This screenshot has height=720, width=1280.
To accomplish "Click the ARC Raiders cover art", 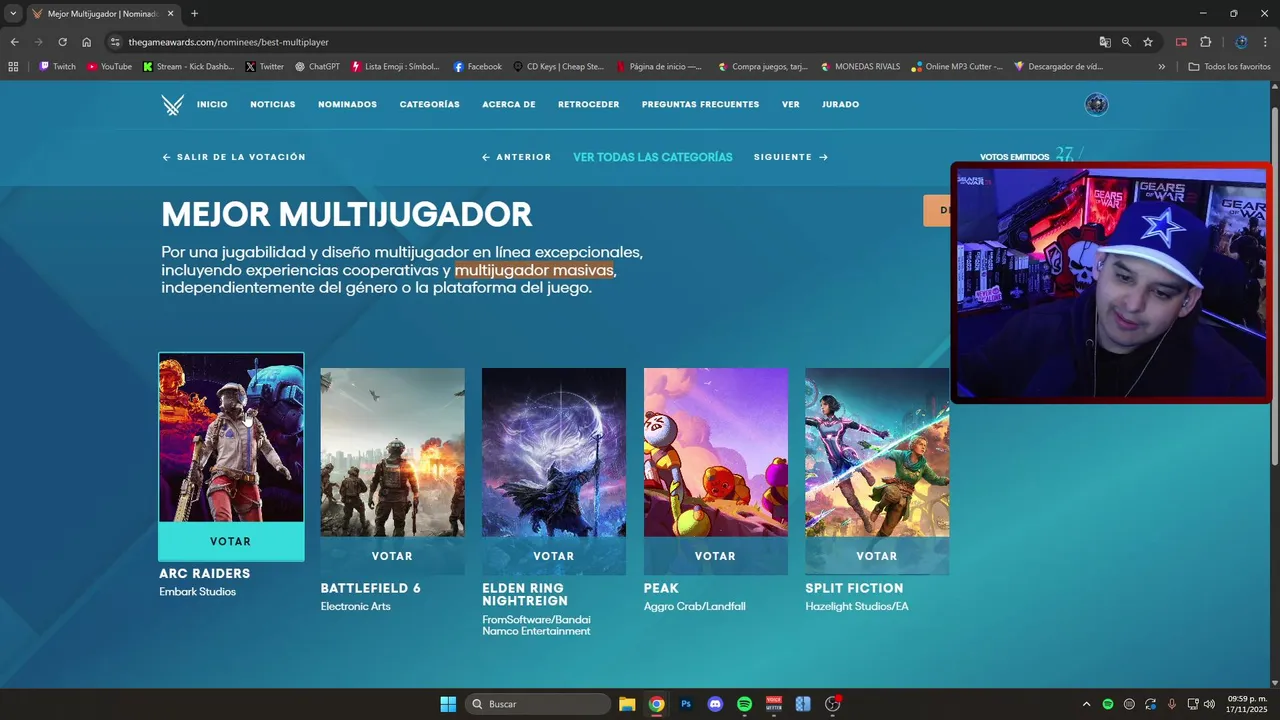I will click(x=231, y=437).
